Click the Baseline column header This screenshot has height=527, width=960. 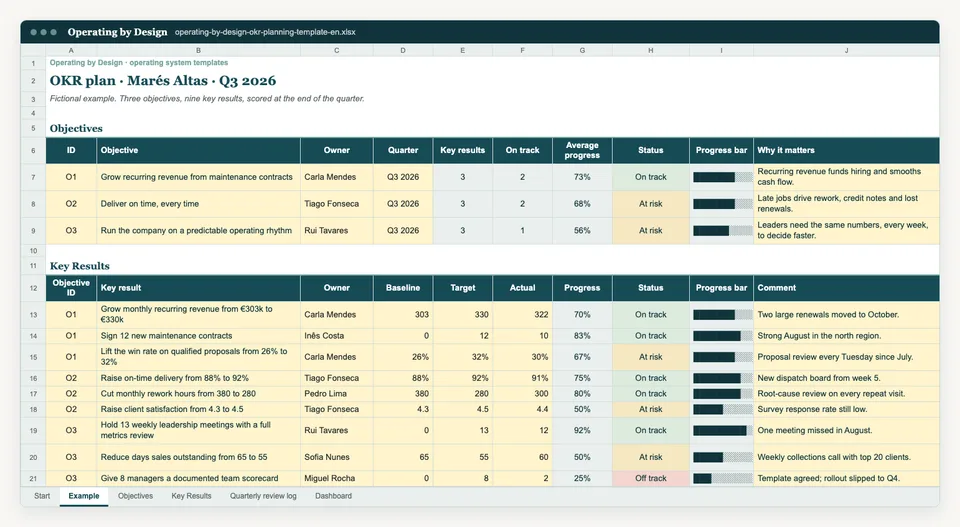coord(402,288)
